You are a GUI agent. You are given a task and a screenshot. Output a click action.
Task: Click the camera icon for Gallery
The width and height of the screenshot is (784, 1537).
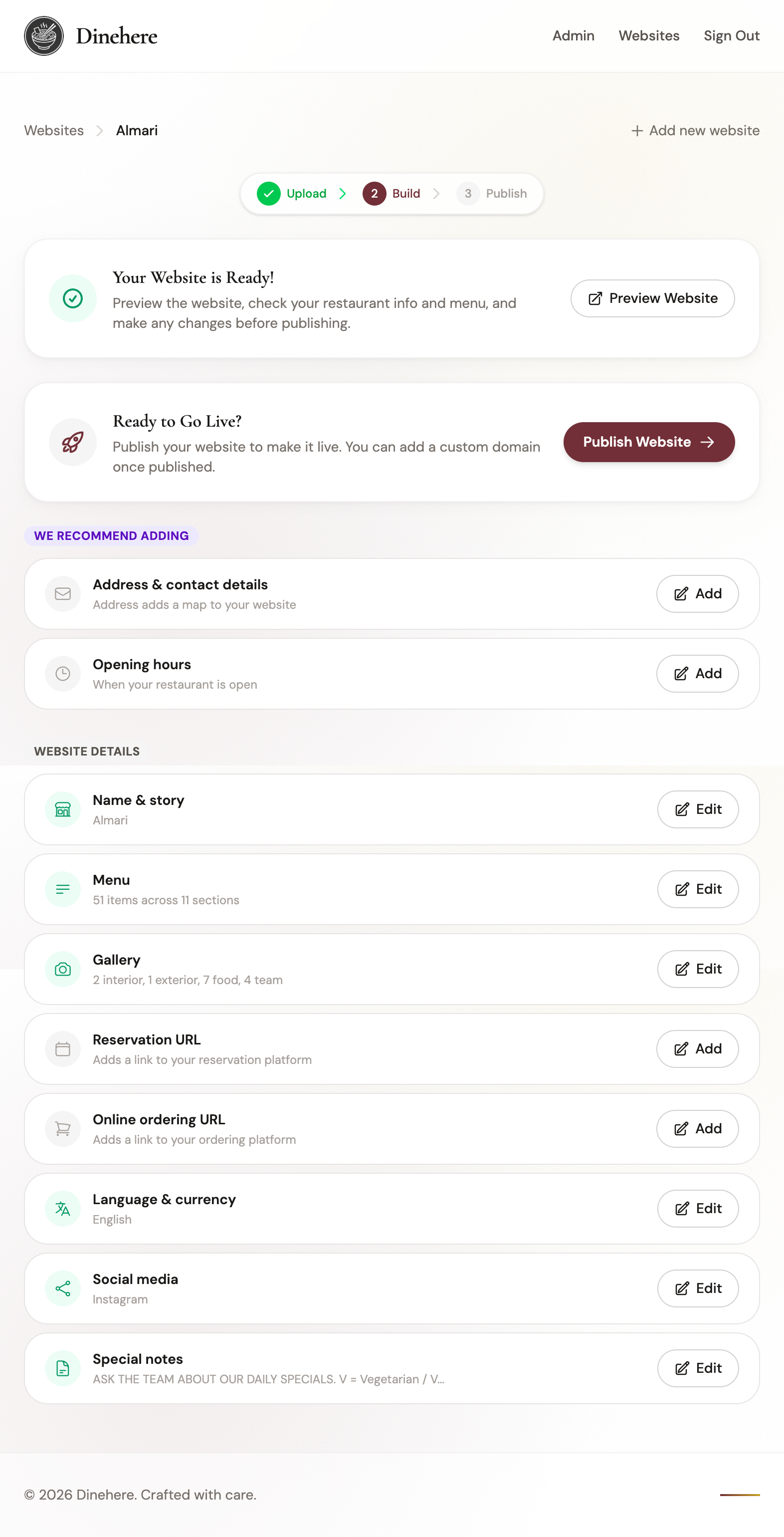62,969
